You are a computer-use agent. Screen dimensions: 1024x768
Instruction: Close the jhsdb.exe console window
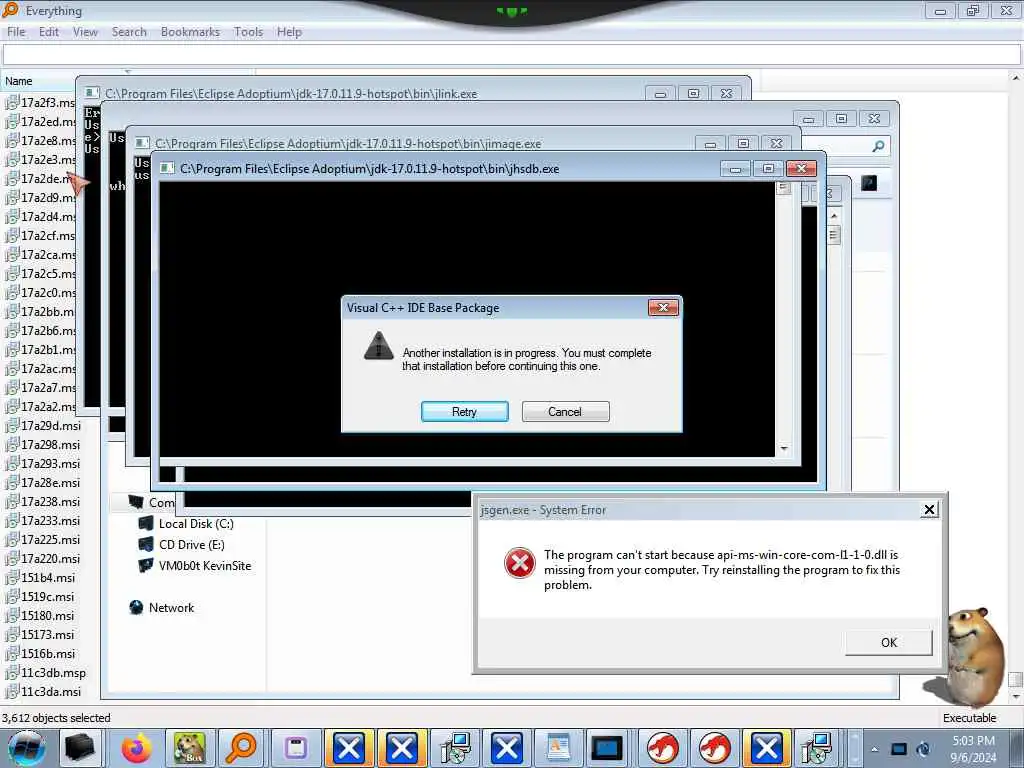tap(801, 168)
